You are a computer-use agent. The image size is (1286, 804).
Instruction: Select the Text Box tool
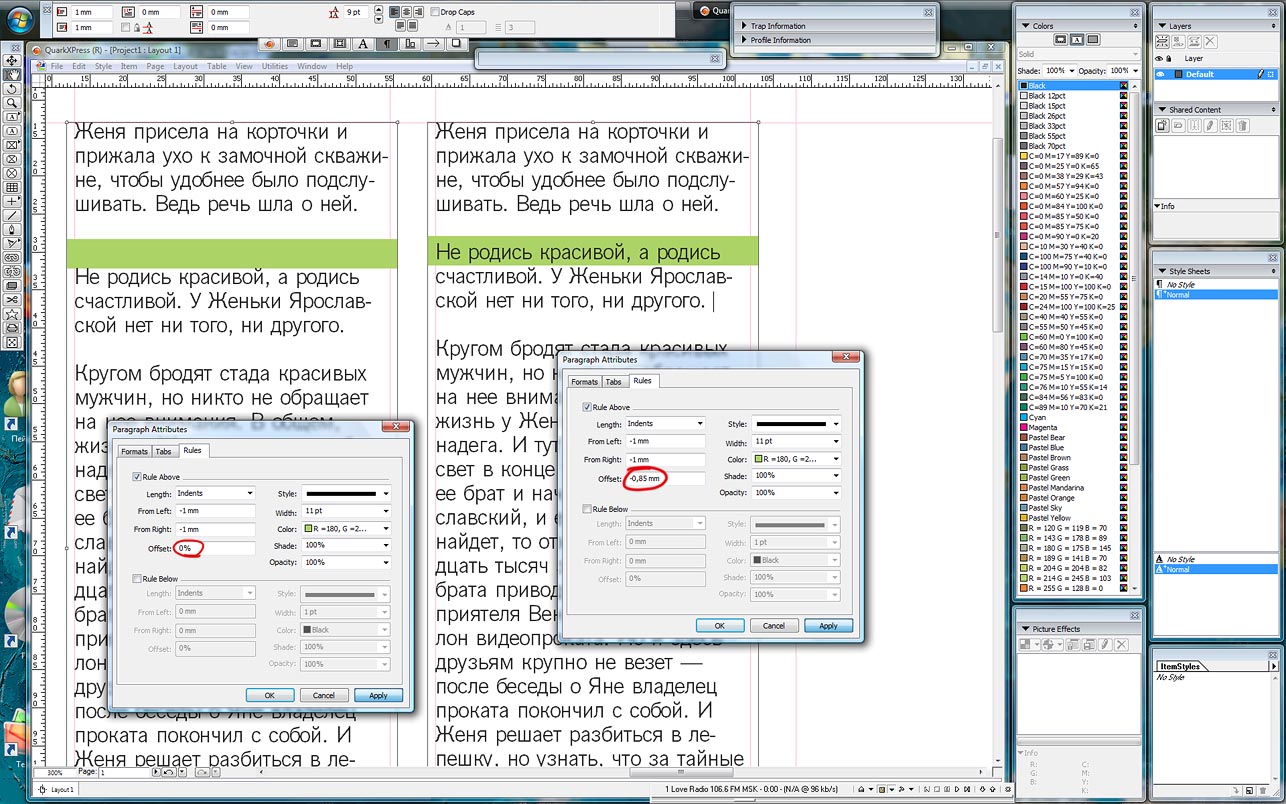click(12, 117)
